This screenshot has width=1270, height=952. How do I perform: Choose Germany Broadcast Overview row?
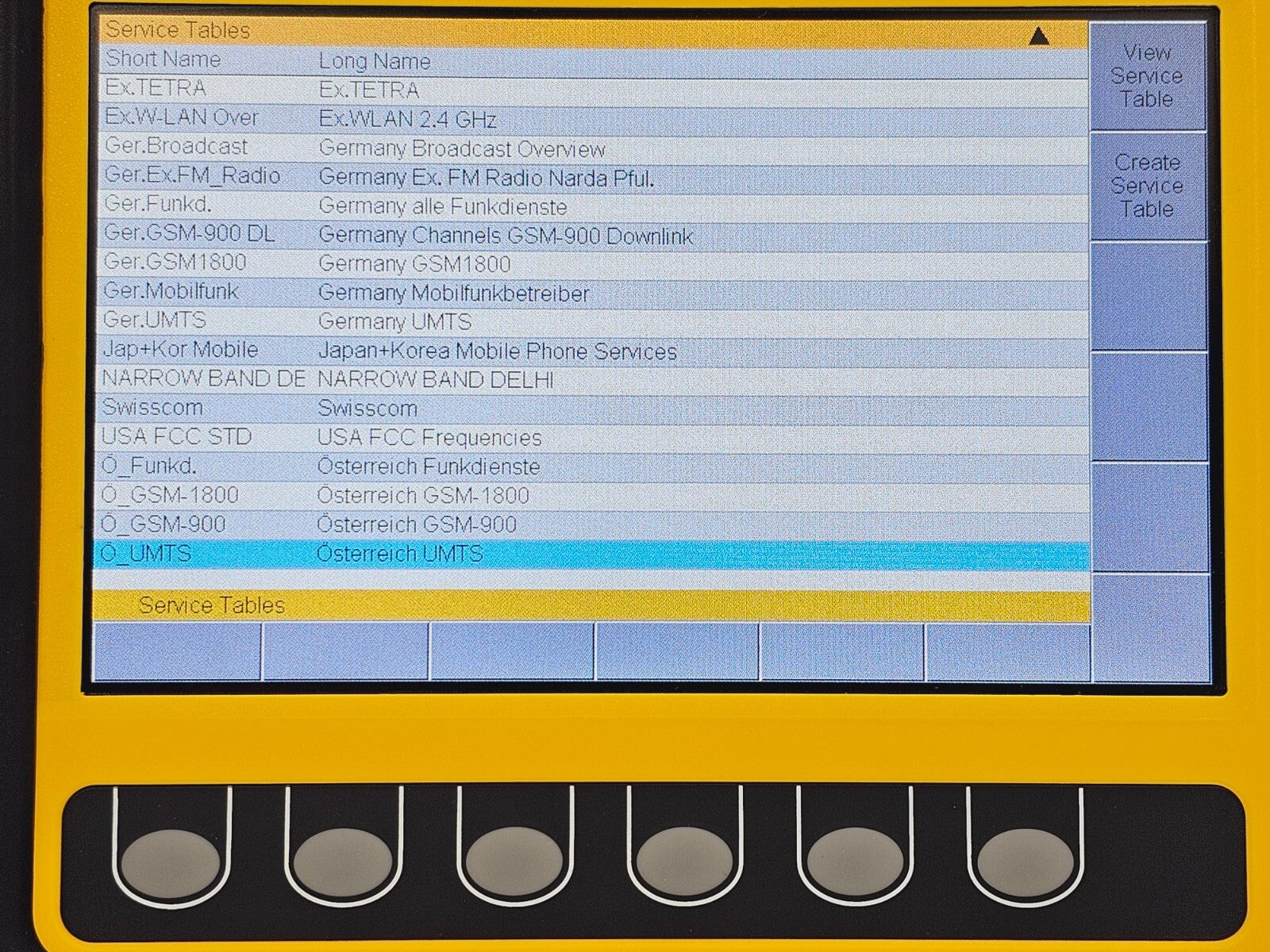coord(461,149)
